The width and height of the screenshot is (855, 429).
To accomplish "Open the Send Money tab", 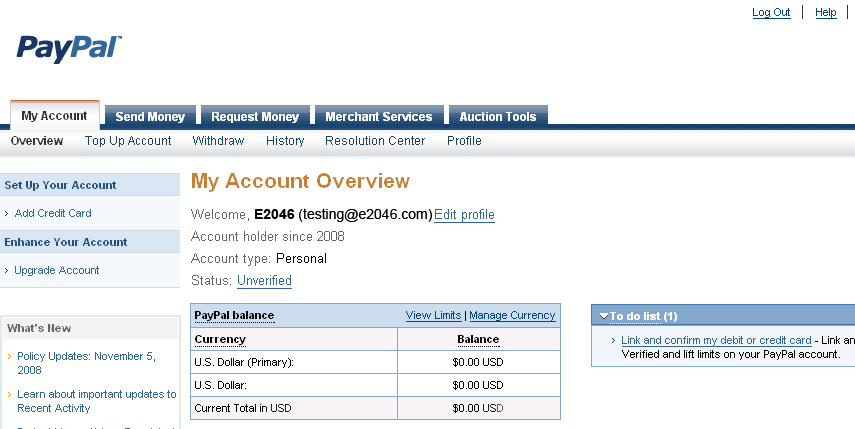I will pyautogui.click(x=150, y=117).
